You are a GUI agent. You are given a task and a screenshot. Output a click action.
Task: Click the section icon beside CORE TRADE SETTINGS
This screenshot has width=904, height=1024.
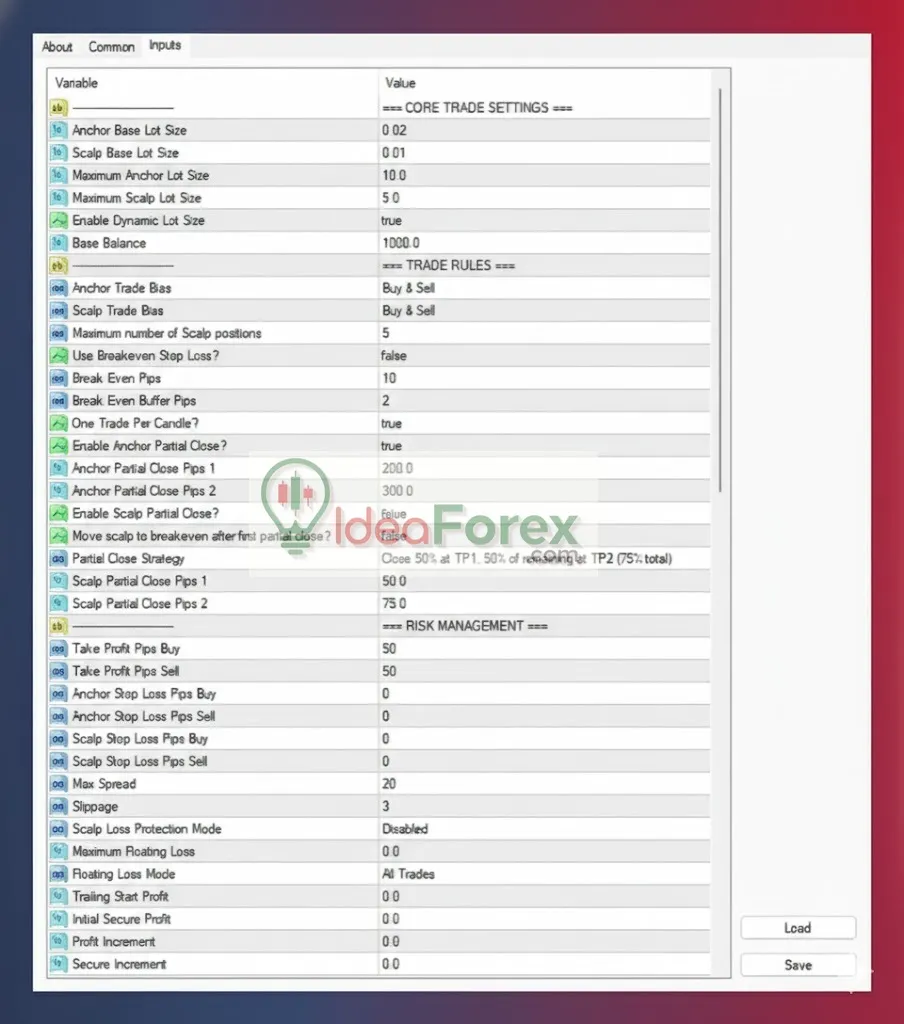coord(58,108)
